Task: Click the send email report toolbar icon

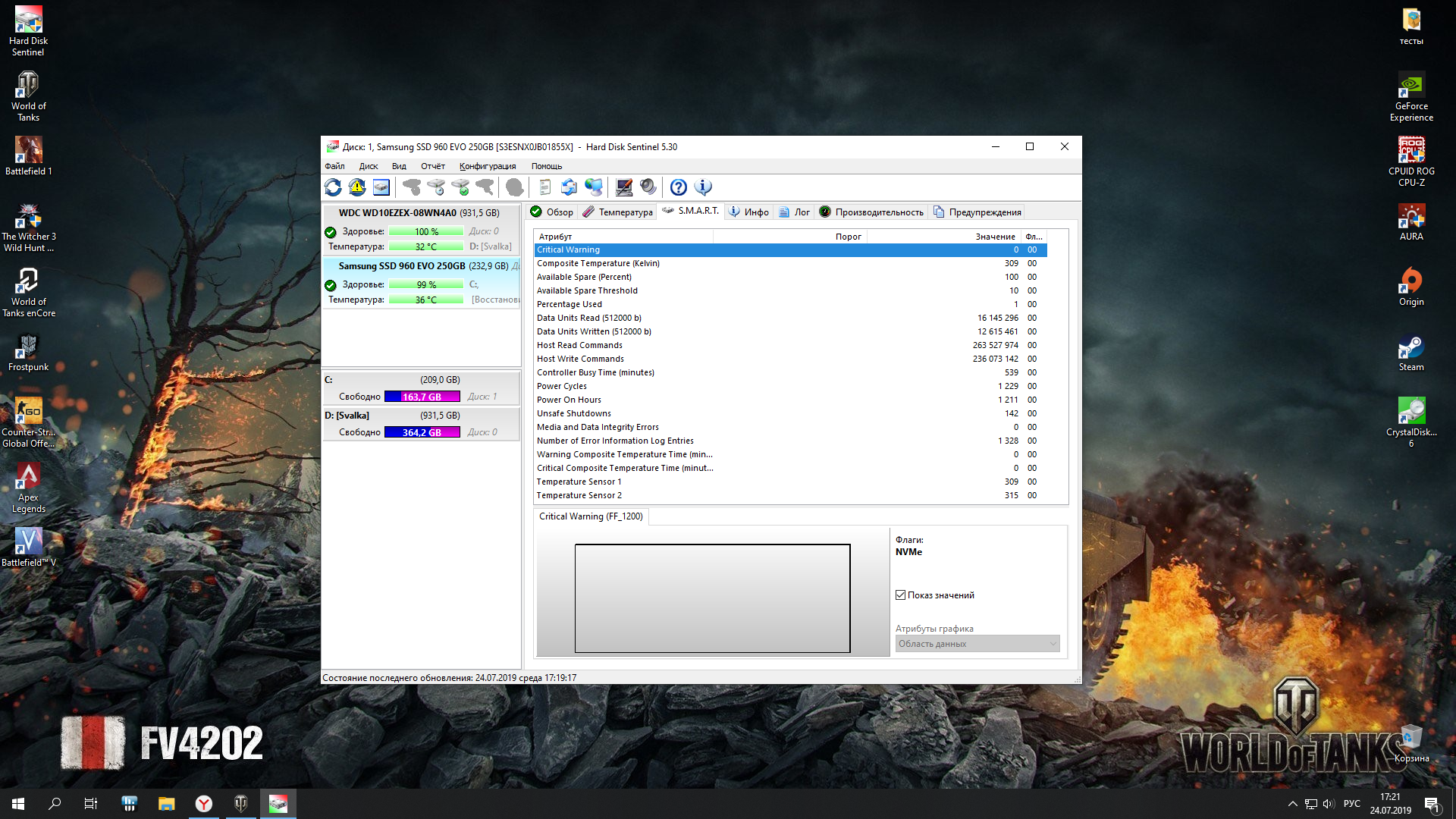Action: 569,187
